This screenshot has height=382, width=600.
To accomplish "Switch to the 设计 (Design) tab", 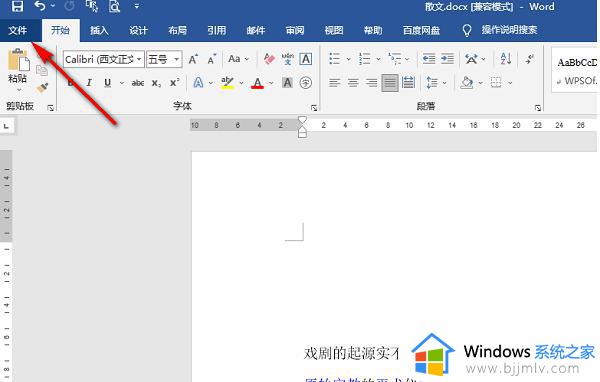I will [x=138, y=30].
